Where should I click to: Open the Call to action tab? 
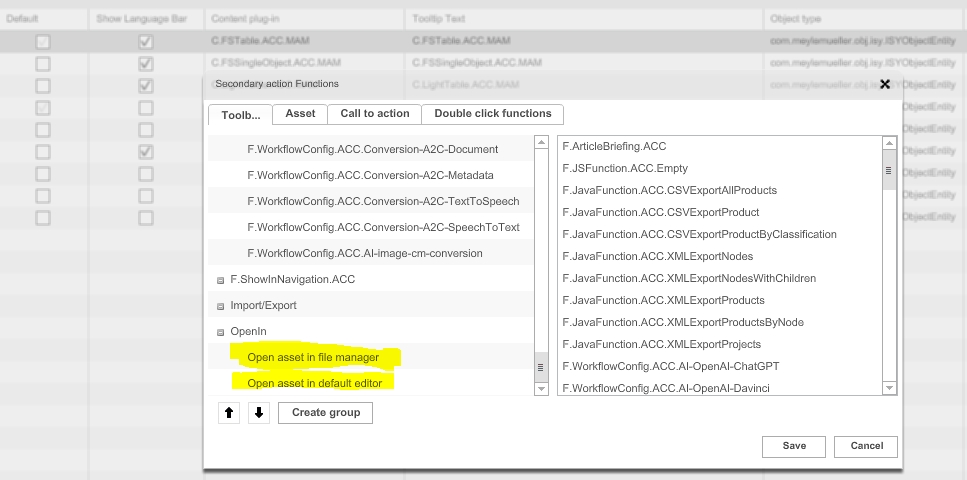tap(375, 114)
